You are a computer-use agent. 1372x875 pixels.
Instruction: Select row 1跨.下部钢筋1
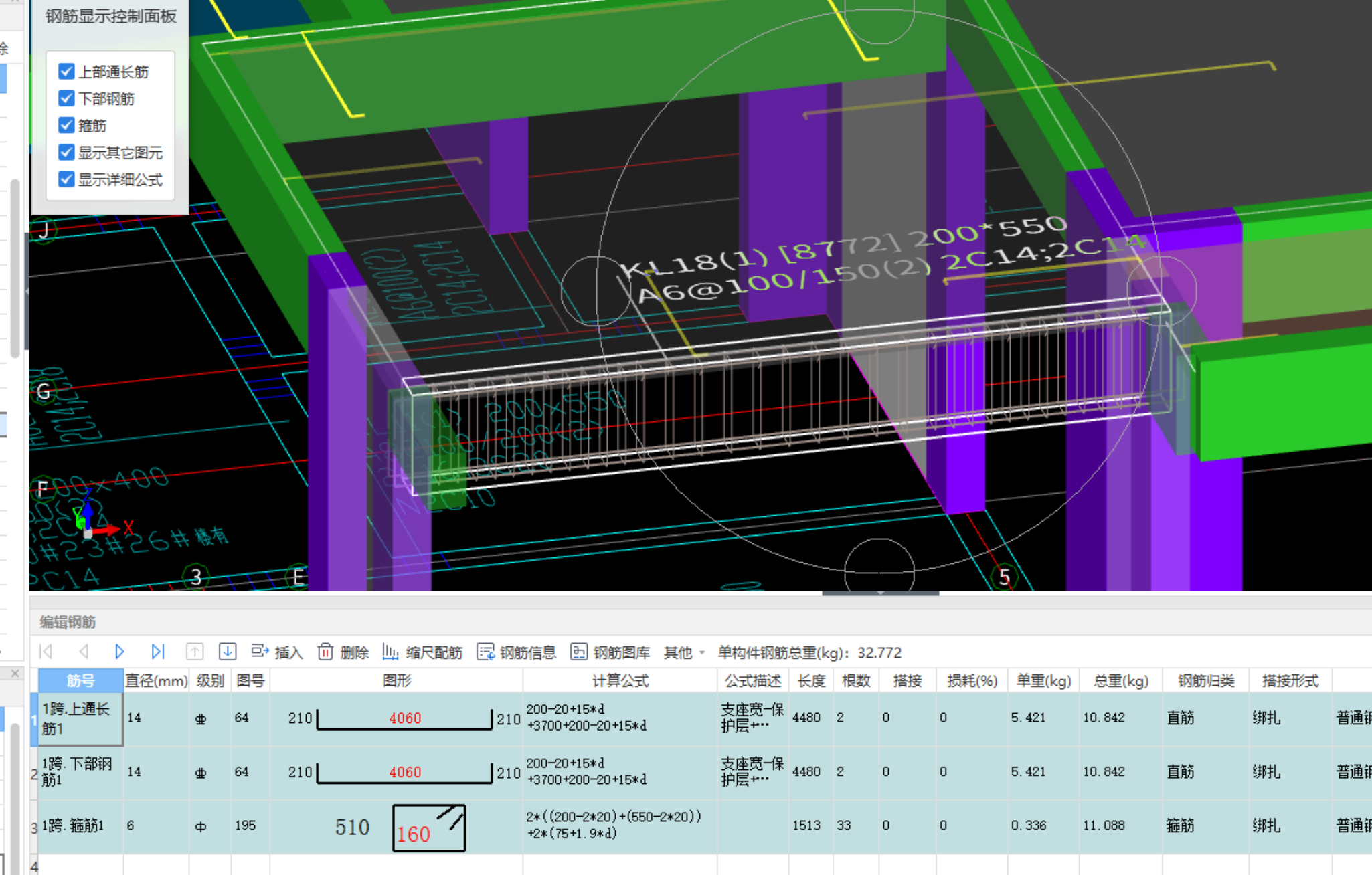(80, 772)
